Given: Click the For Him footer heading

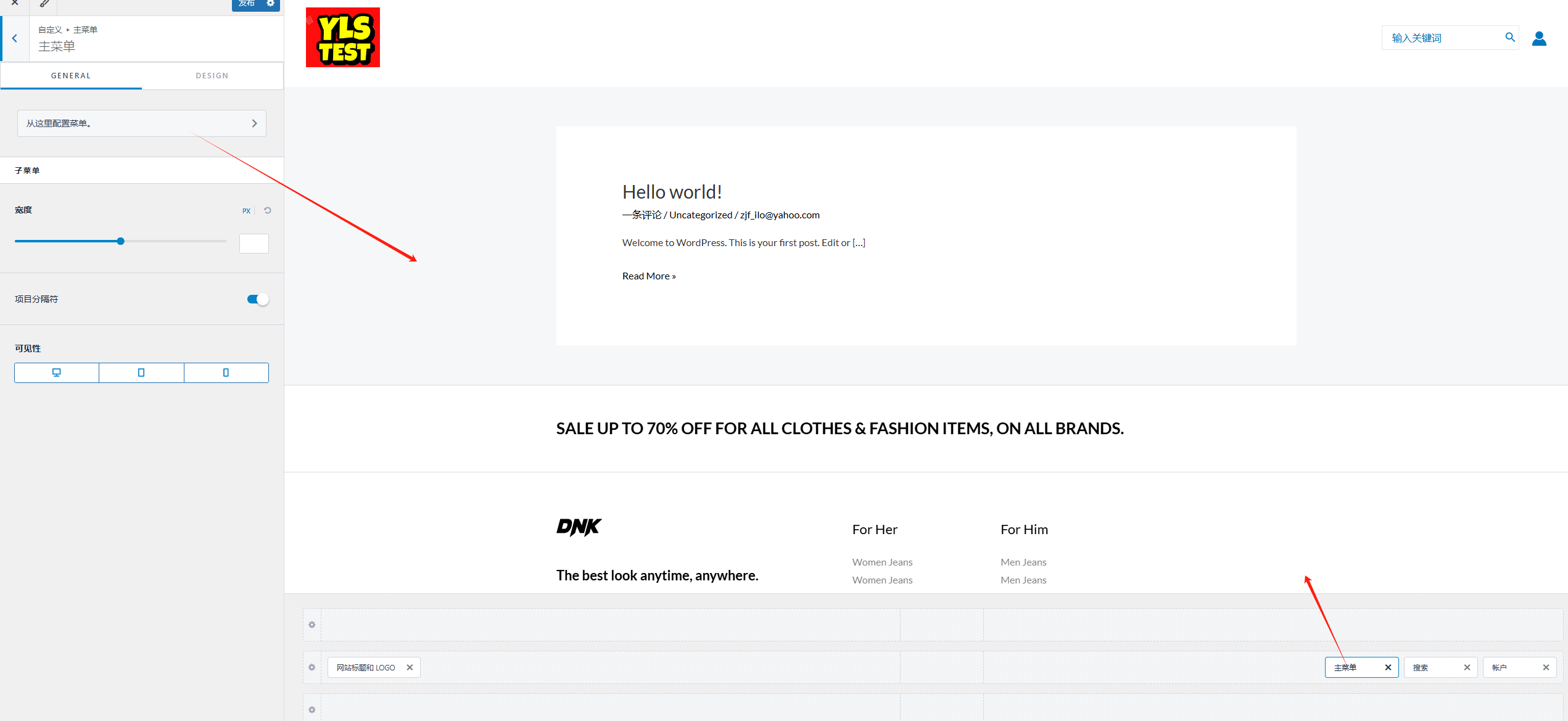Looking at the screenshot, I should pyautogui.click(x=1024, y=529).
